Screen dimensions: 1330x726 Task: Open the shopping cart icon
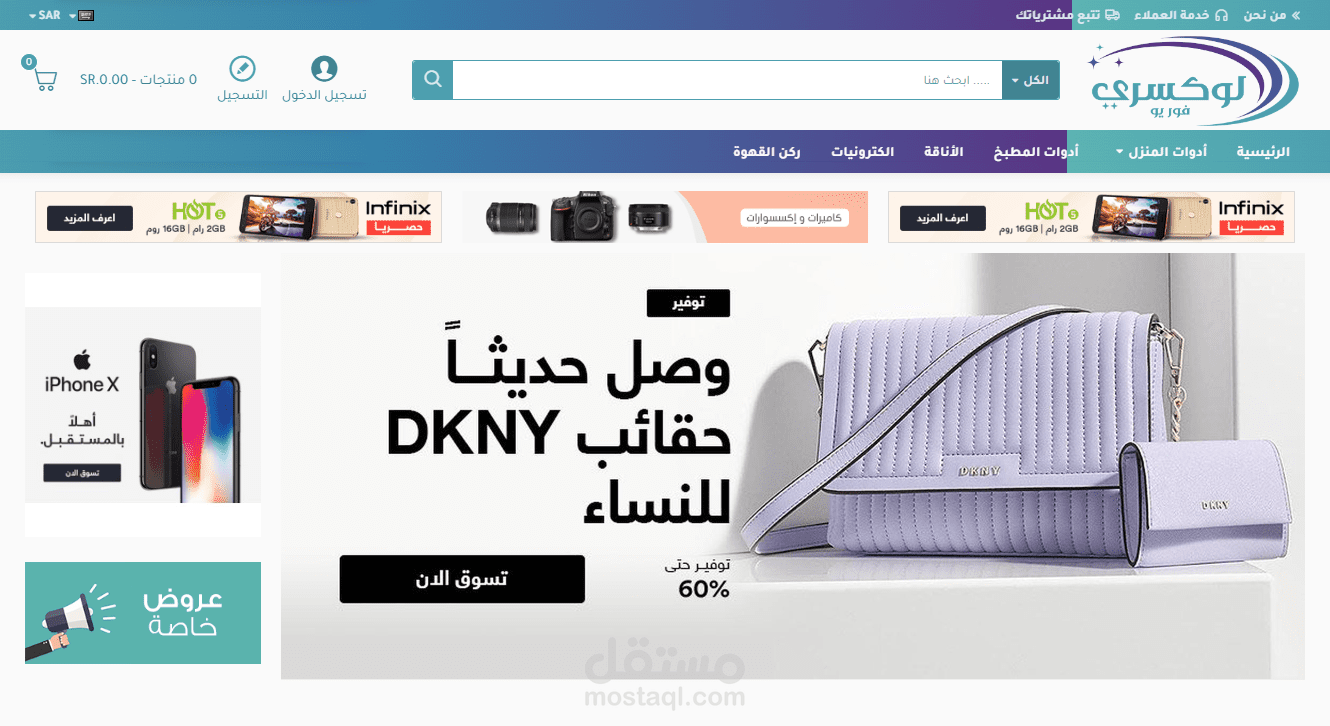[45, 79]
